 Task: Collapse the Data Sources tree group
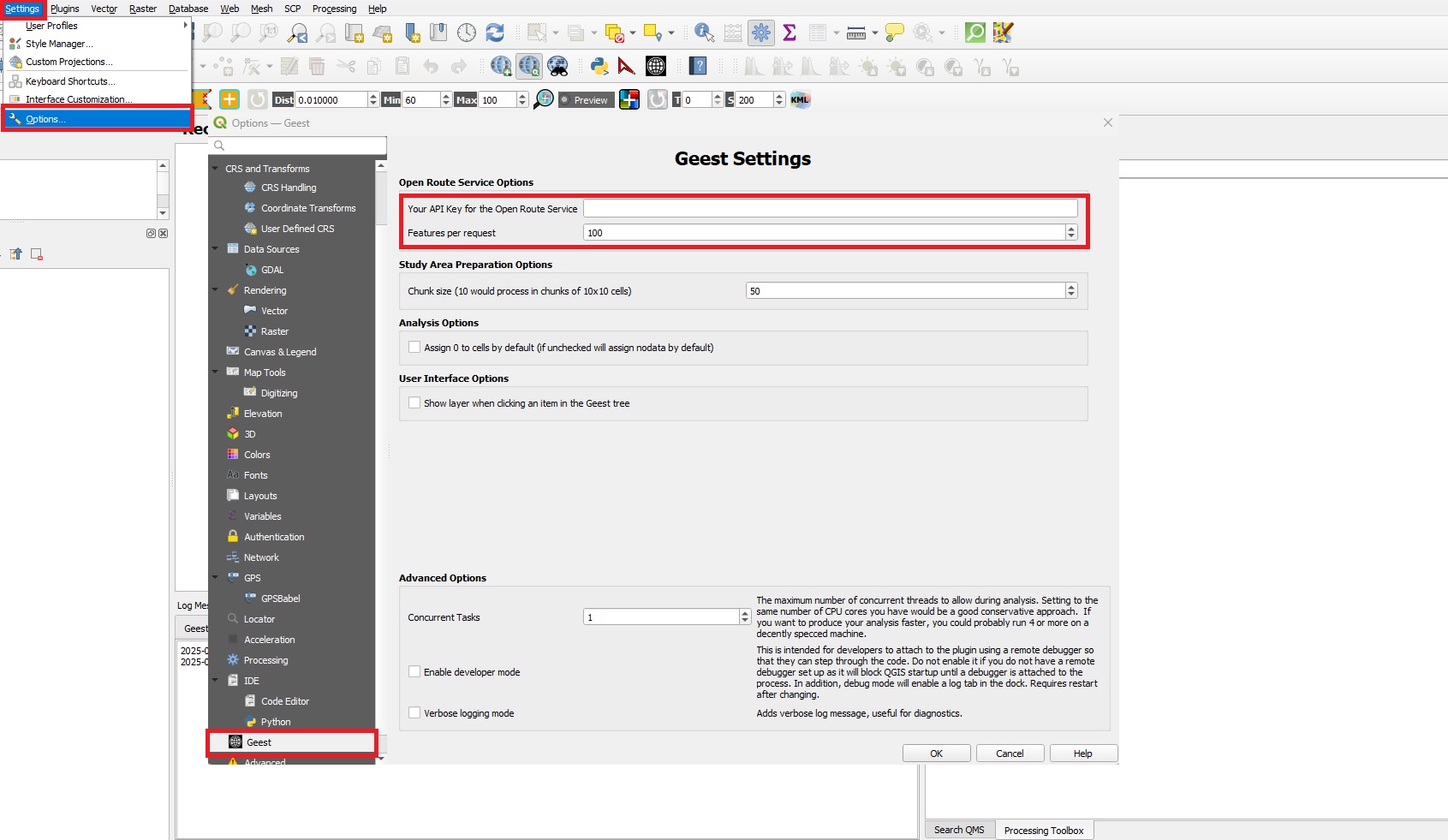(215, 249)
